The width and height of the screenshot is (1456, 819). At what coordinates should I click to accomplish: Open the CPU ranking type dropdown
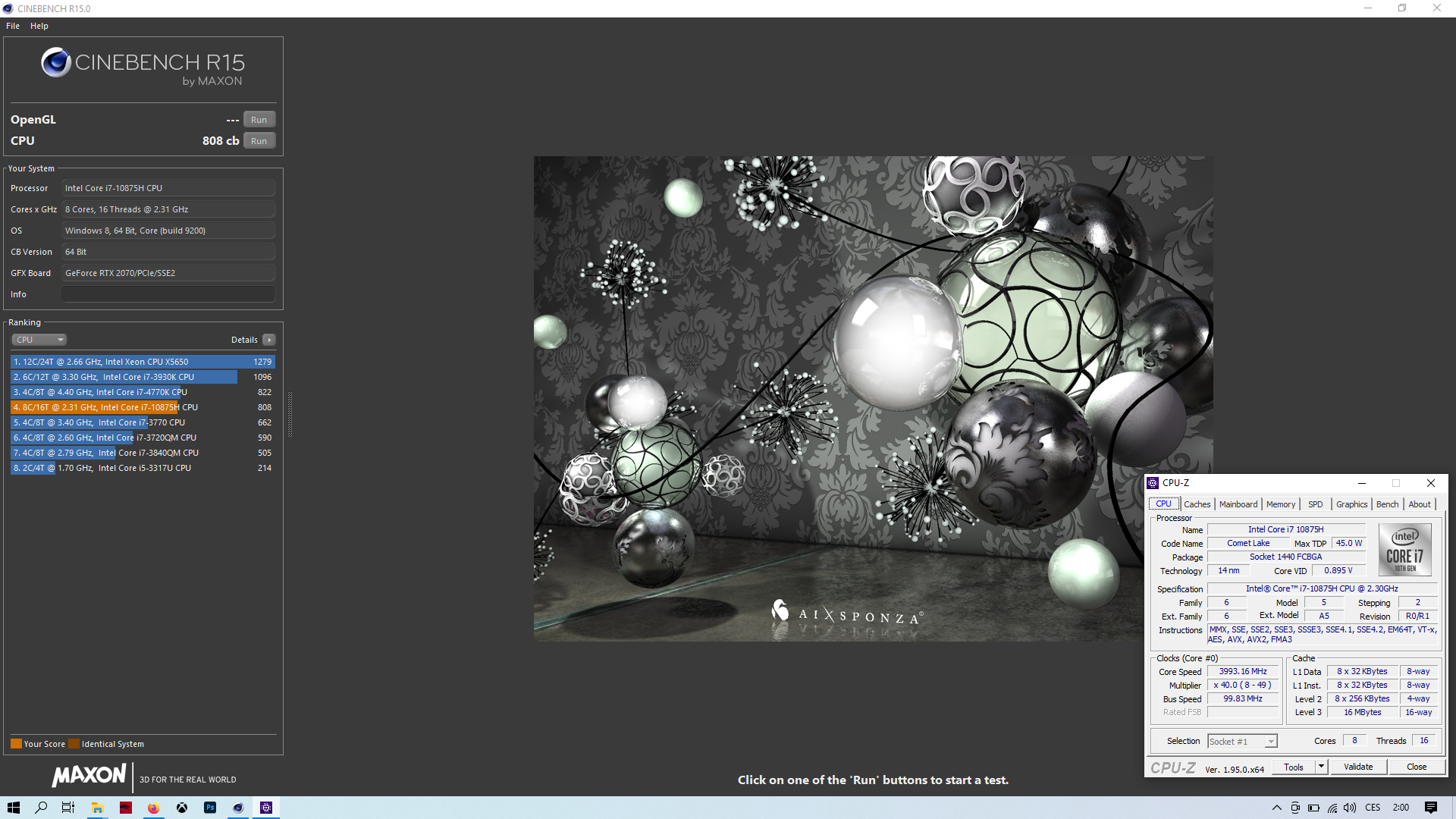[x=39, y=340]
